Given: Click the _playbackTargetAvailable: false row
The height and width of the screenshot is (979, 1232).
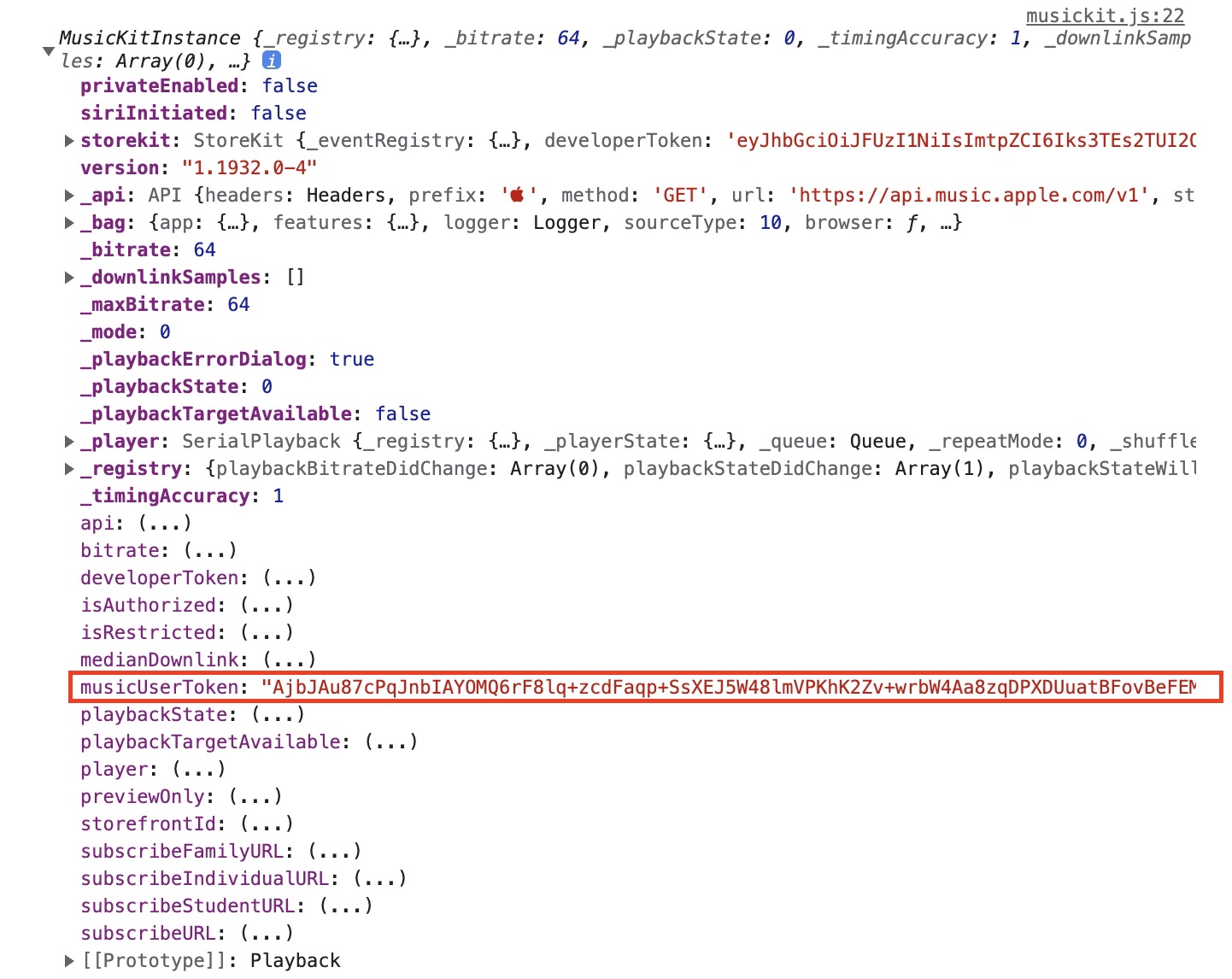Looking at the screenshot, I should point(255,413).
